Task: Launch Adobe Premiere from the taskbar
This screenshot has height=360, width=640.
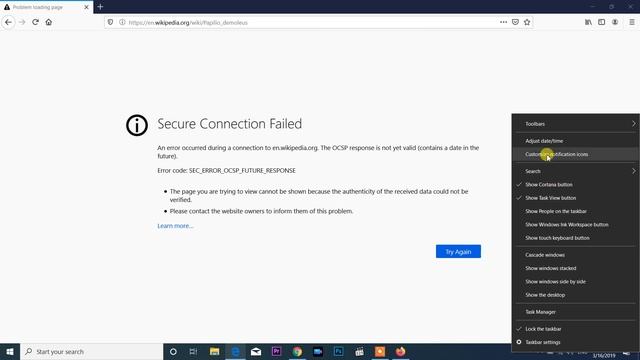Action: pos(276,351)
